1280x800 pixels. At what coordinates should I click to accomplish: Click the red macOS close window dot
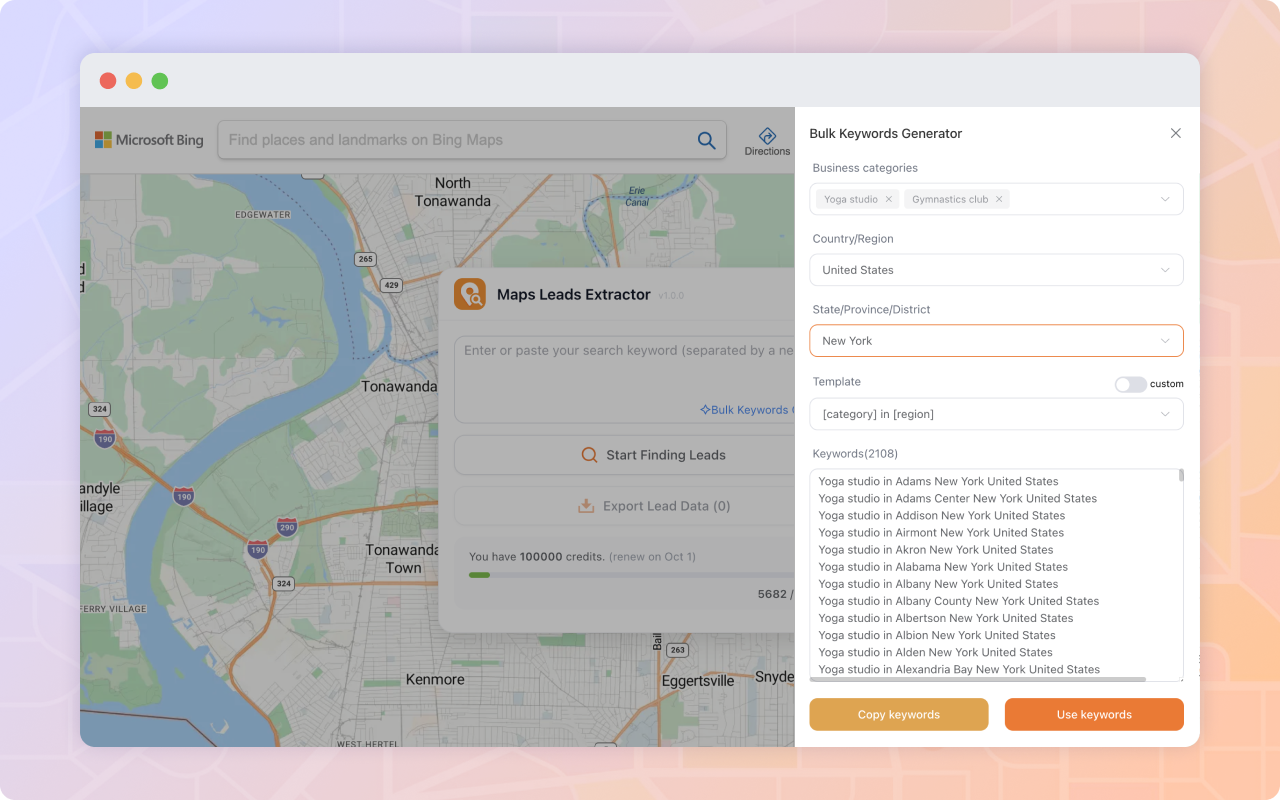point(108,81)
